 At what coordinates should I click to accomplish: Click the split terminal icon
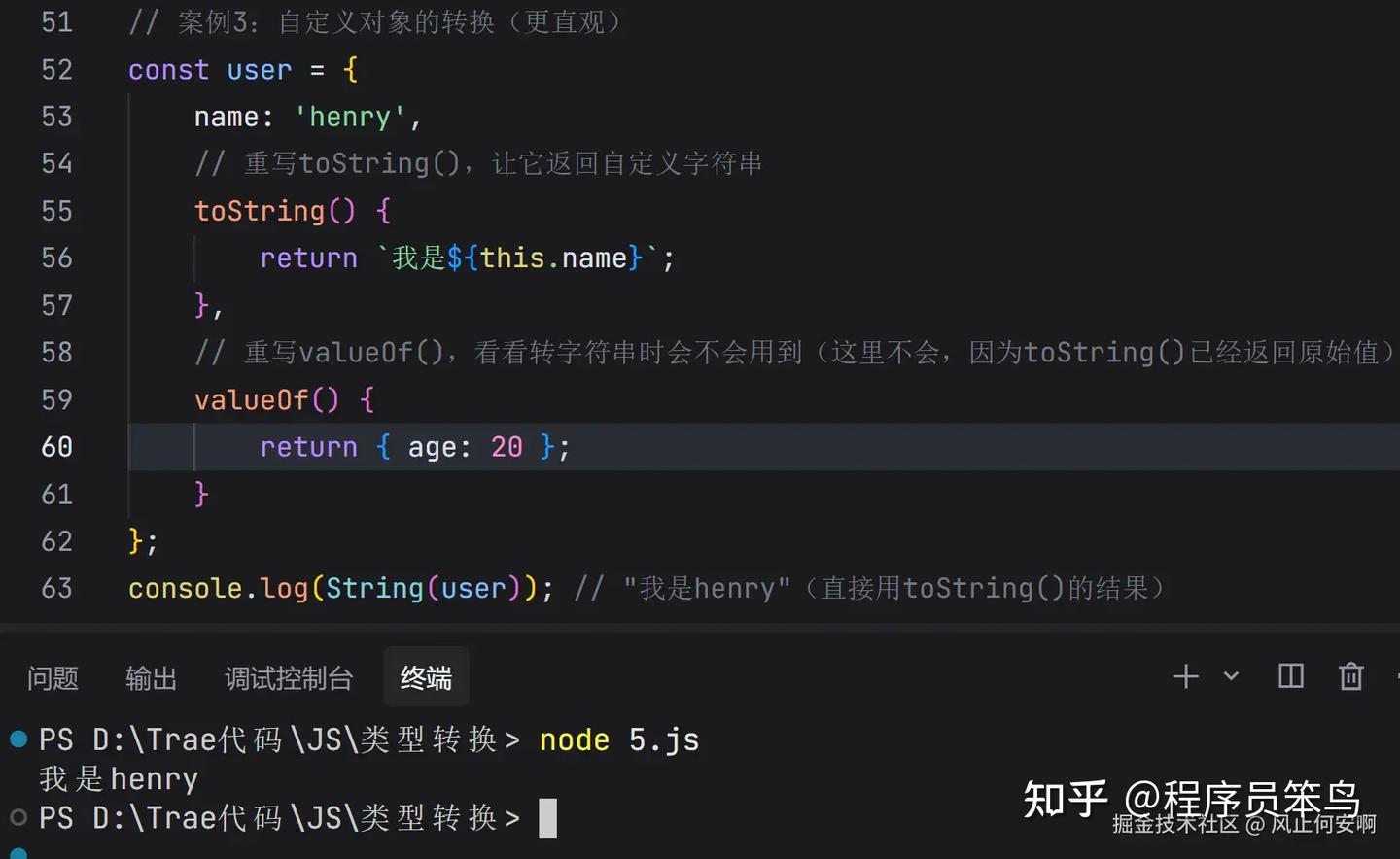pos(1290,676)
